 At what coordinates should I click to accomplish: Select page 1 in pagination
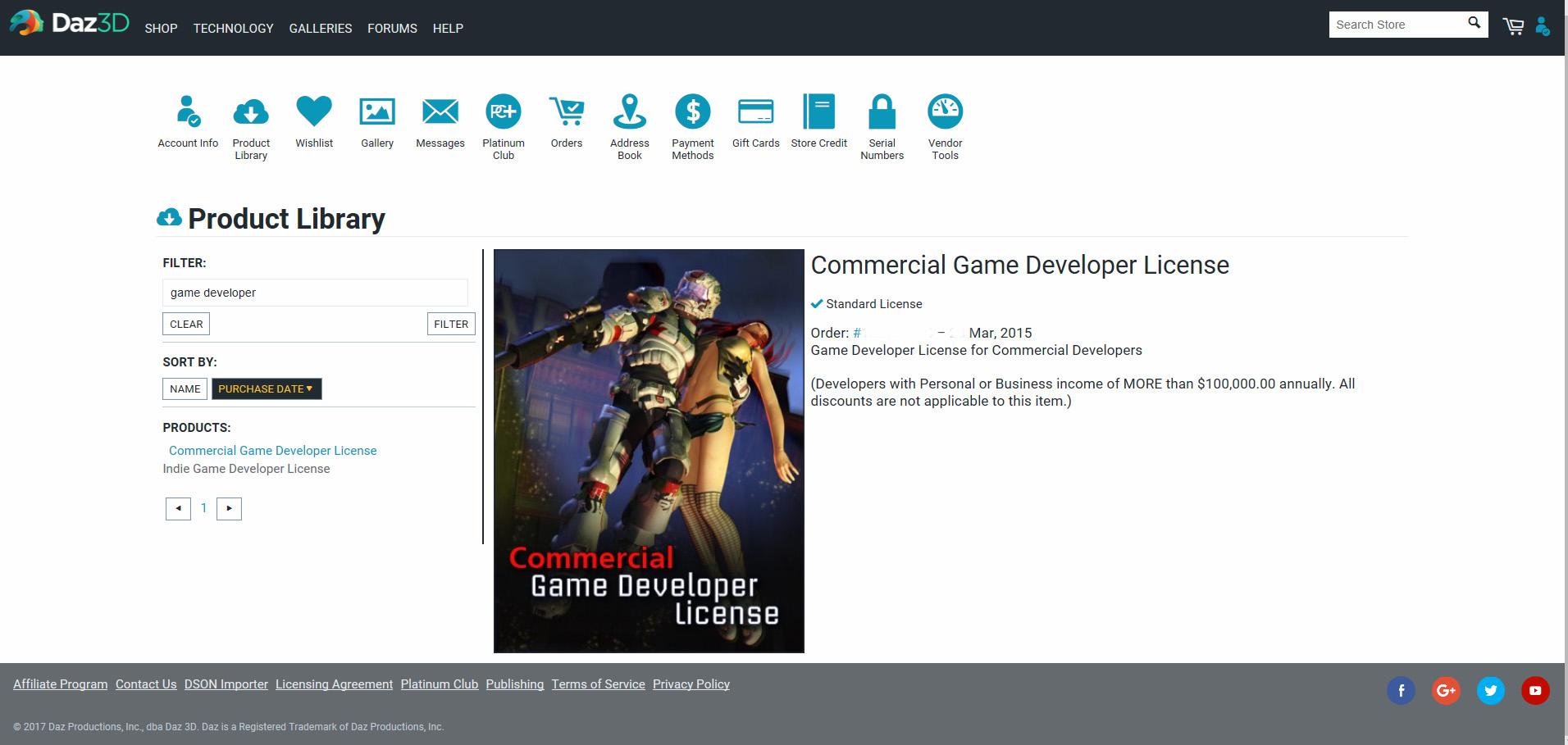pyautogui.click(x=203, y=508)
